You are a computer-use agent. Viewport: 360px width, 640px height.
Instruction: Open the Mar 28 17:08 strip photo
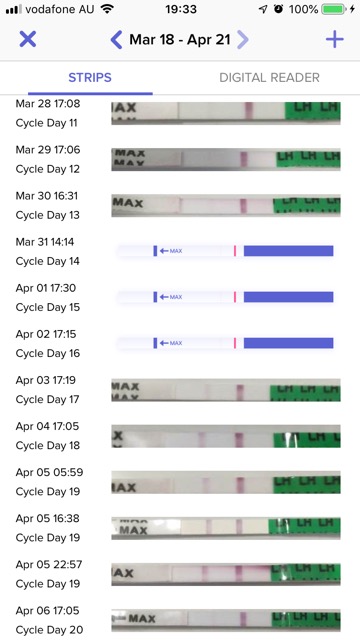[x=226, y=113]
